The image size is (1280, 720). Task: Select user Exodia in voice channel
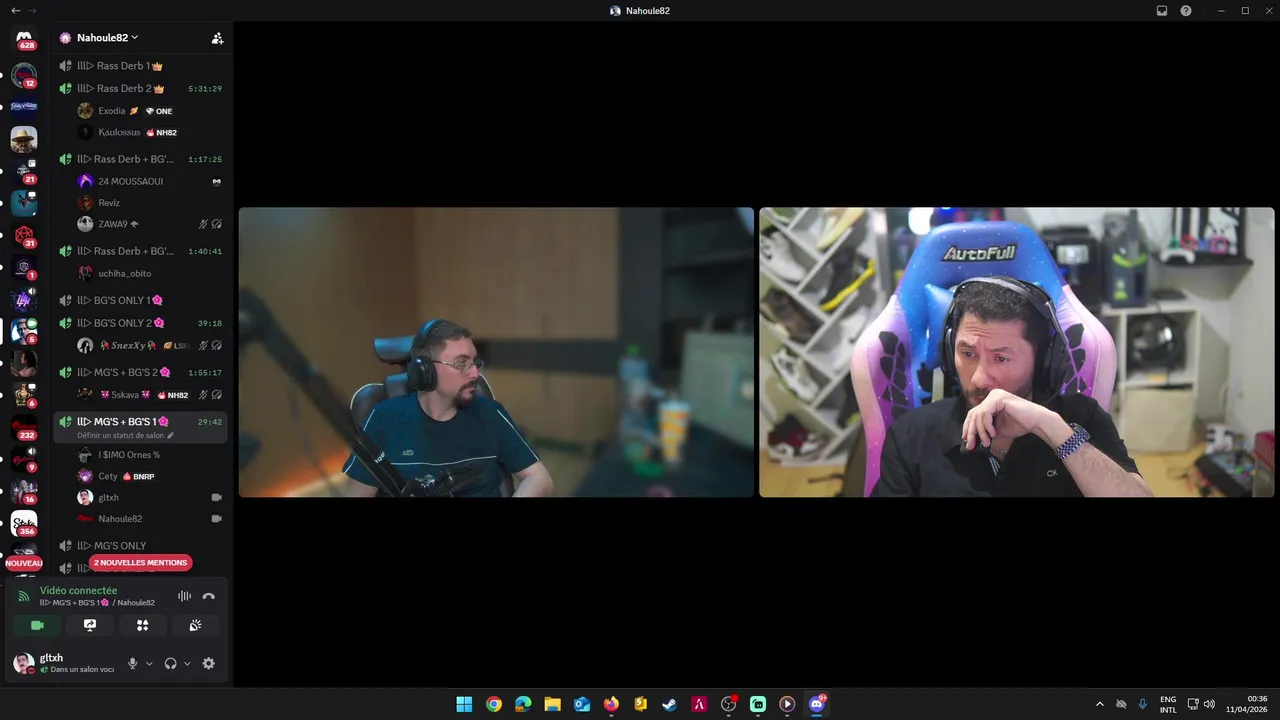pos(150,111)
